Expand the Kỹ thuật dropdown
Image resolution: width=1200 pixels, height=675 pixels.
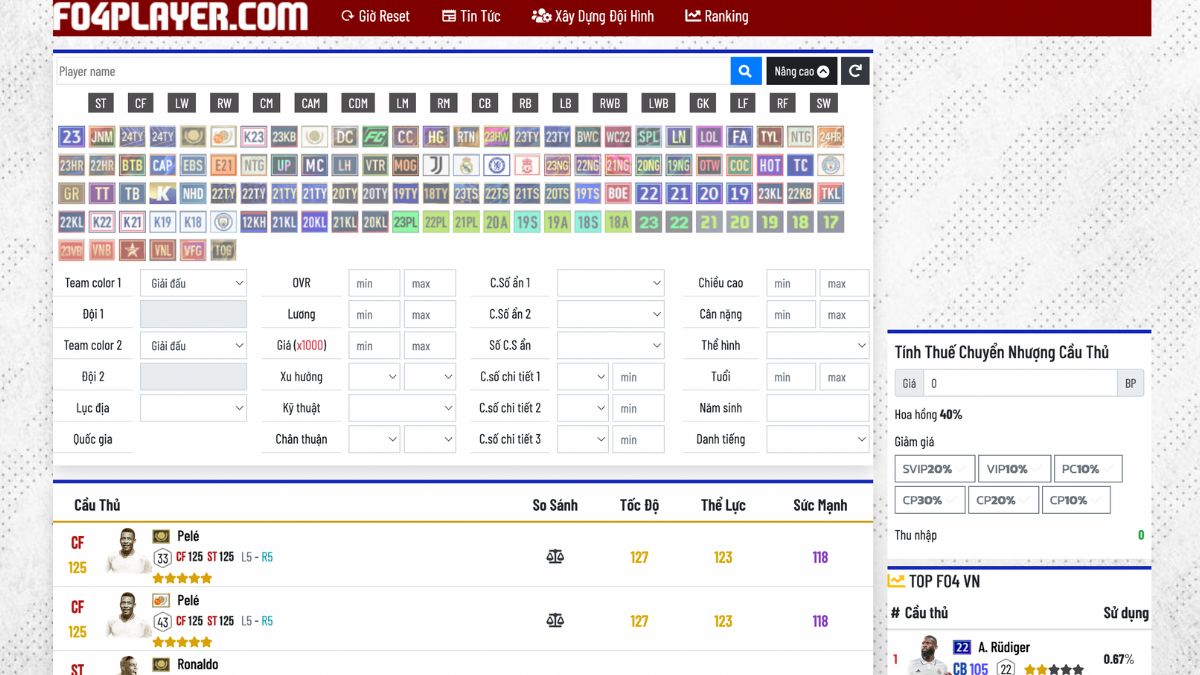pyautogui.click(x=402, y=408)
